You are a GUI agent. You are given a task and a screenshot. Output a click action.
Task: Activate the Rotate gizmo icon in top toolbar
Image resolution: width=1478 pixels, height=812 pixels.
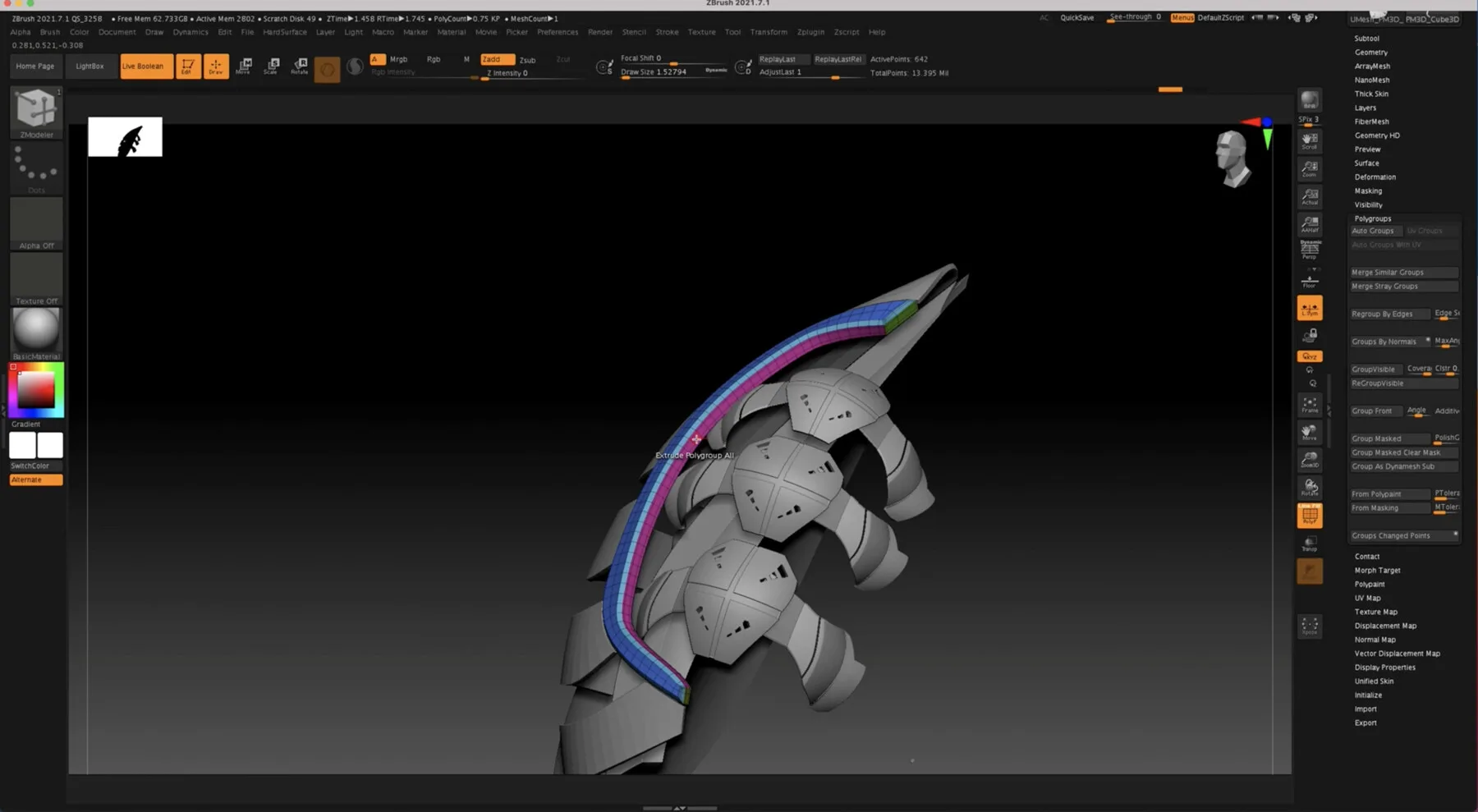click(x=300, y=66)
